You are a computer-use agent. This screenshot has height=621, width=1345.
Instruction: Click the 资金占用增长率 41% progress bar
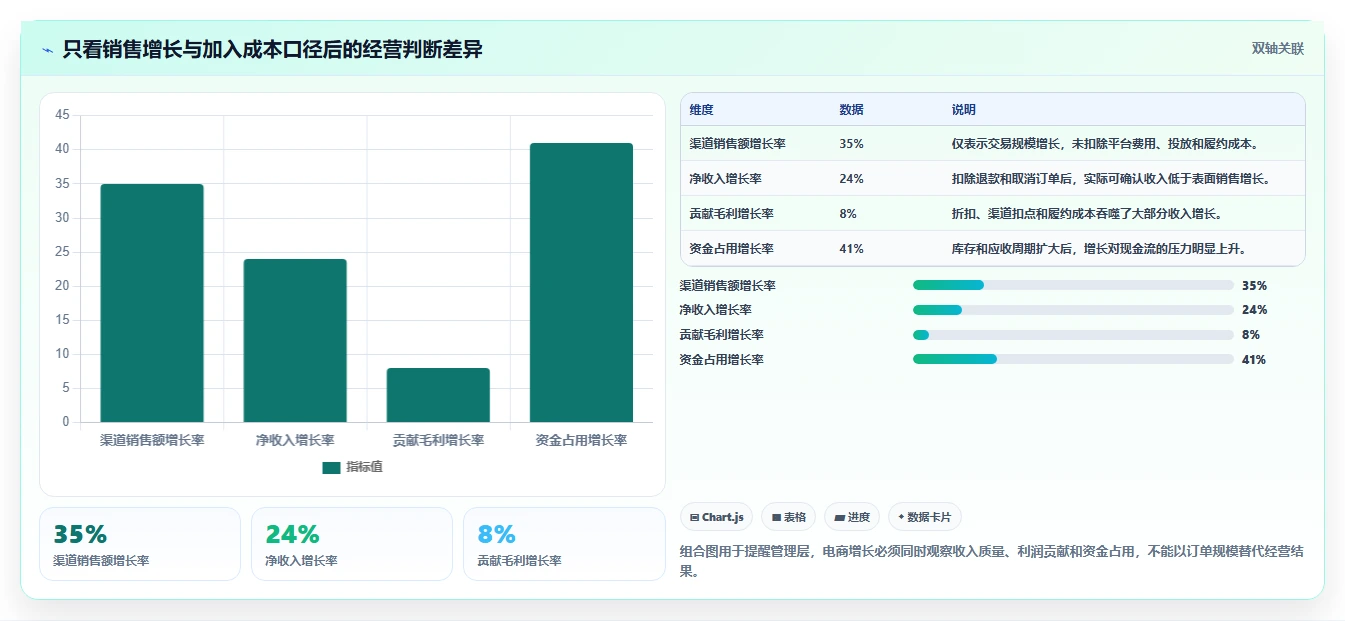(1073, 359)
